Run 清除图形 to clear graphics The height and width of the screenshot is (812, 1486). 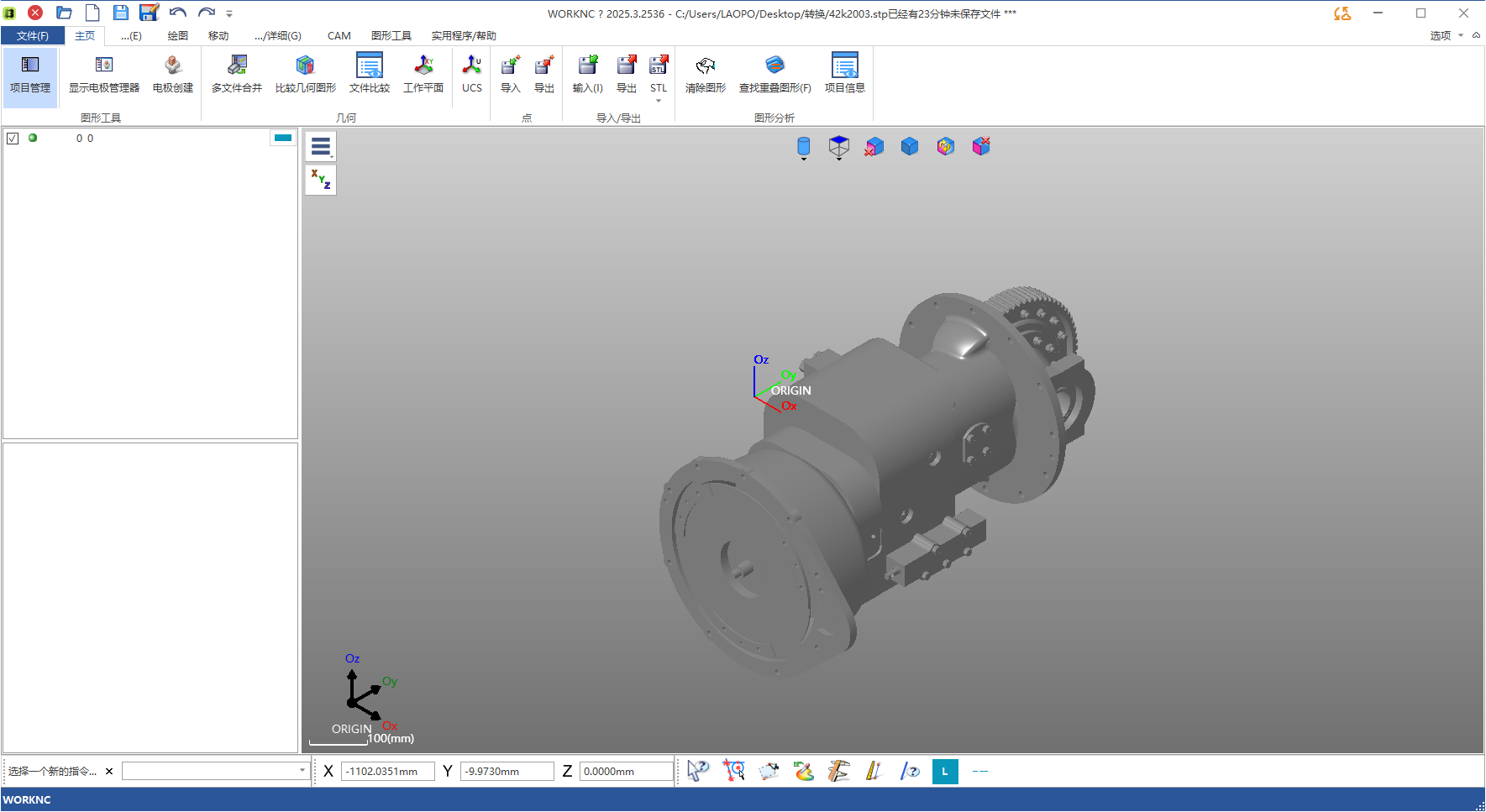pyautogui.click(x=705, y=74)
